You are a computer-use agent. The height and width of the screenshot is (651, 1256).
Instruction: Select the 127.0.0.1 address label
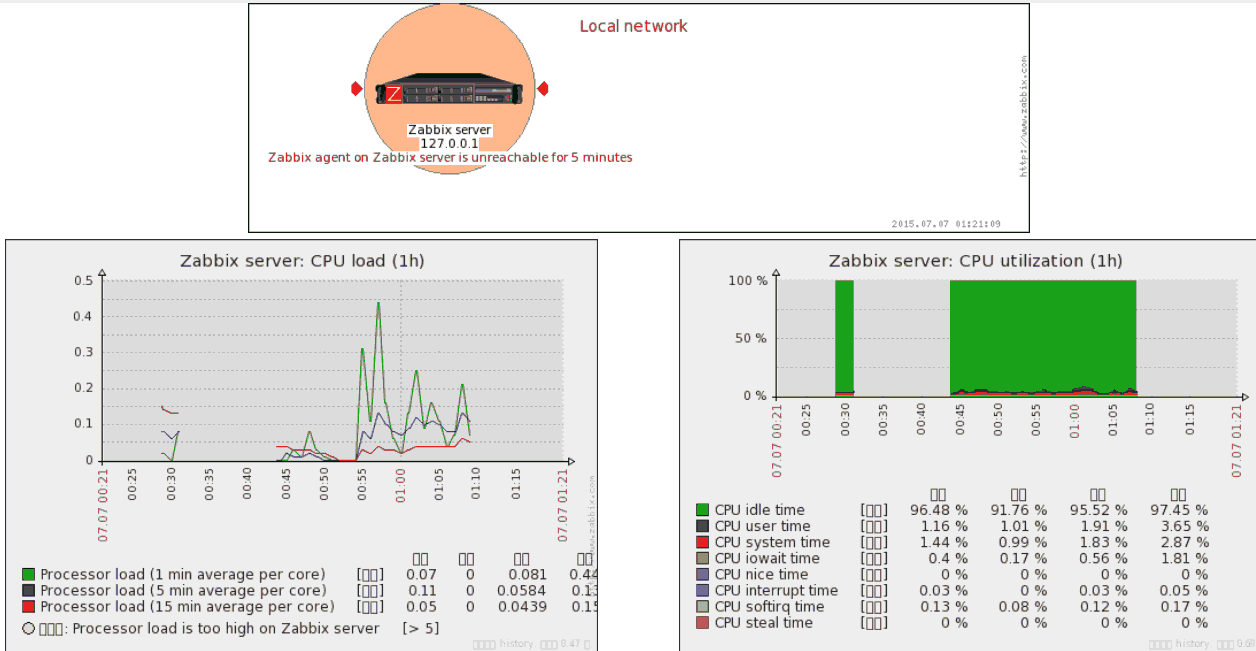[x=450, y=143]
